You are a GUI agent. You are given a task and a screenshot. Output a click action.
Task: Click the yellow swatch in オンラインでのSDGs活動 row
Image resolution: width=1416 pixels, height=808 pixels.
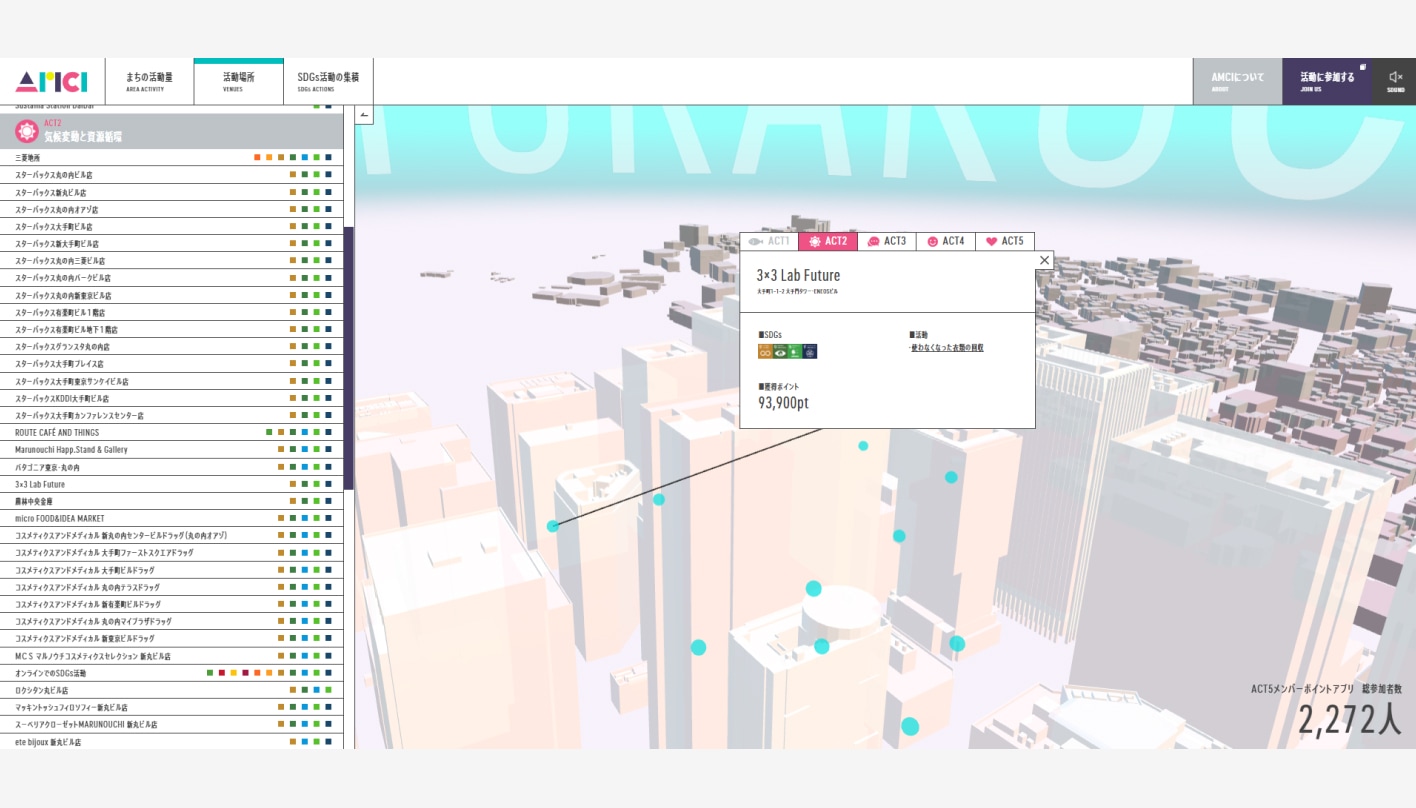point(234,673)
